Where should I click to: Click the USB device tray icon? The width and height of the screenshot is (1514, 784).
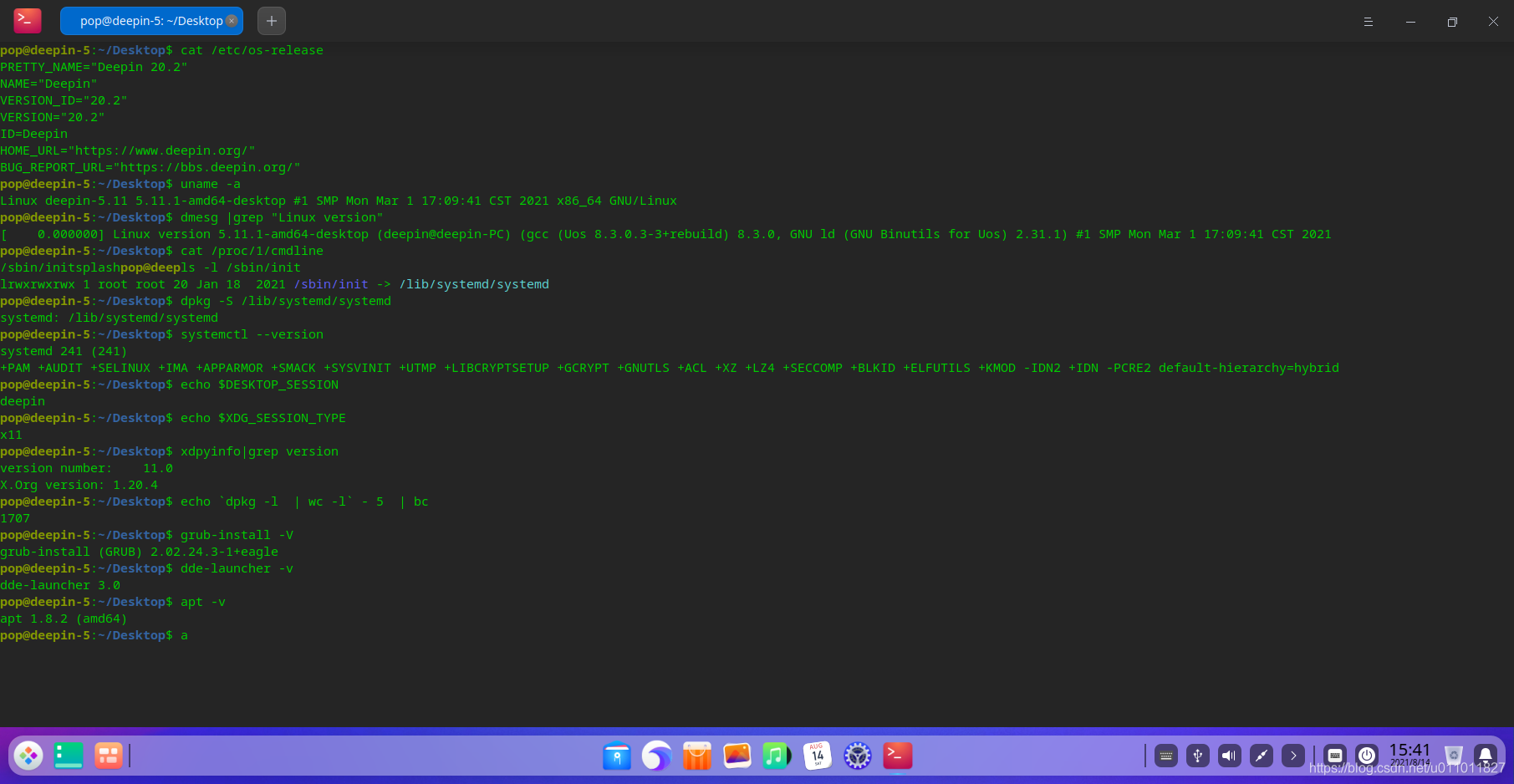(1198, 756)
